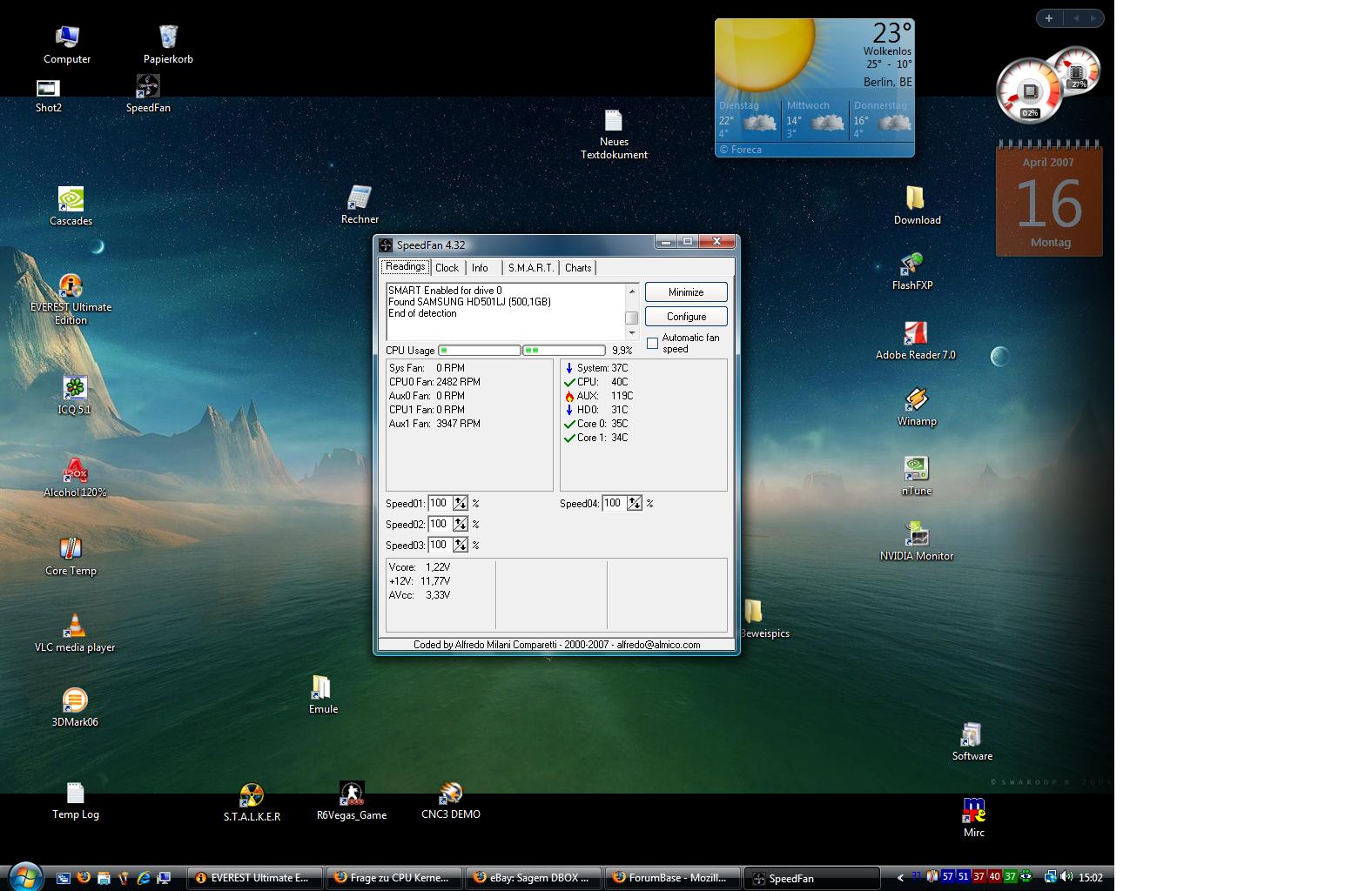
Task: Select the SpeedFan desktop shortcut
Action: point(148,94)
